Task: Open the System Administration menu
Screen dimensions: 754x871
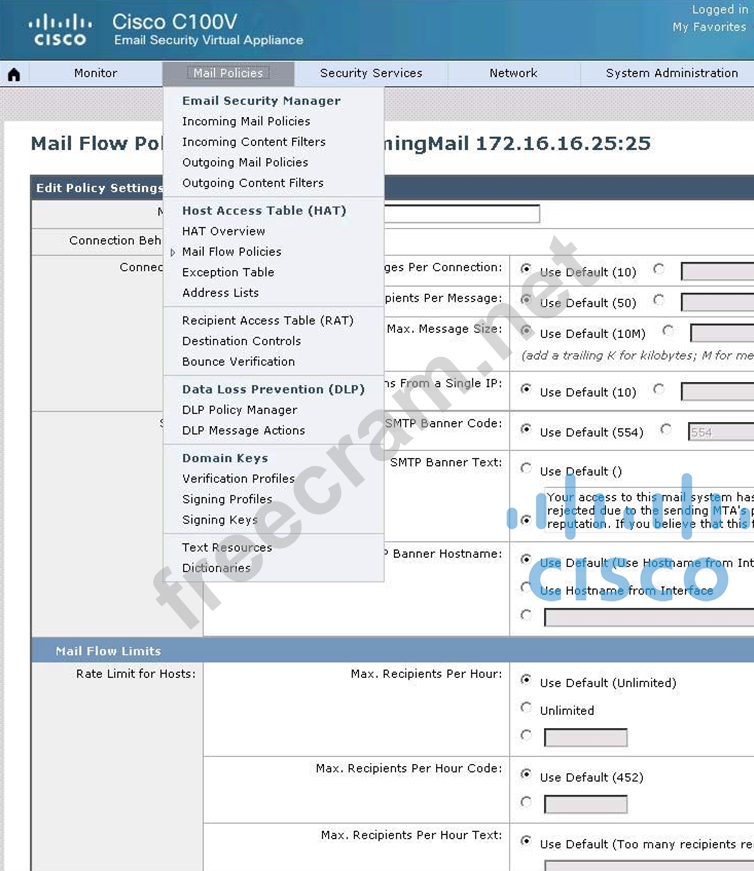Action: pyautogui.click(x=671, y=73)
